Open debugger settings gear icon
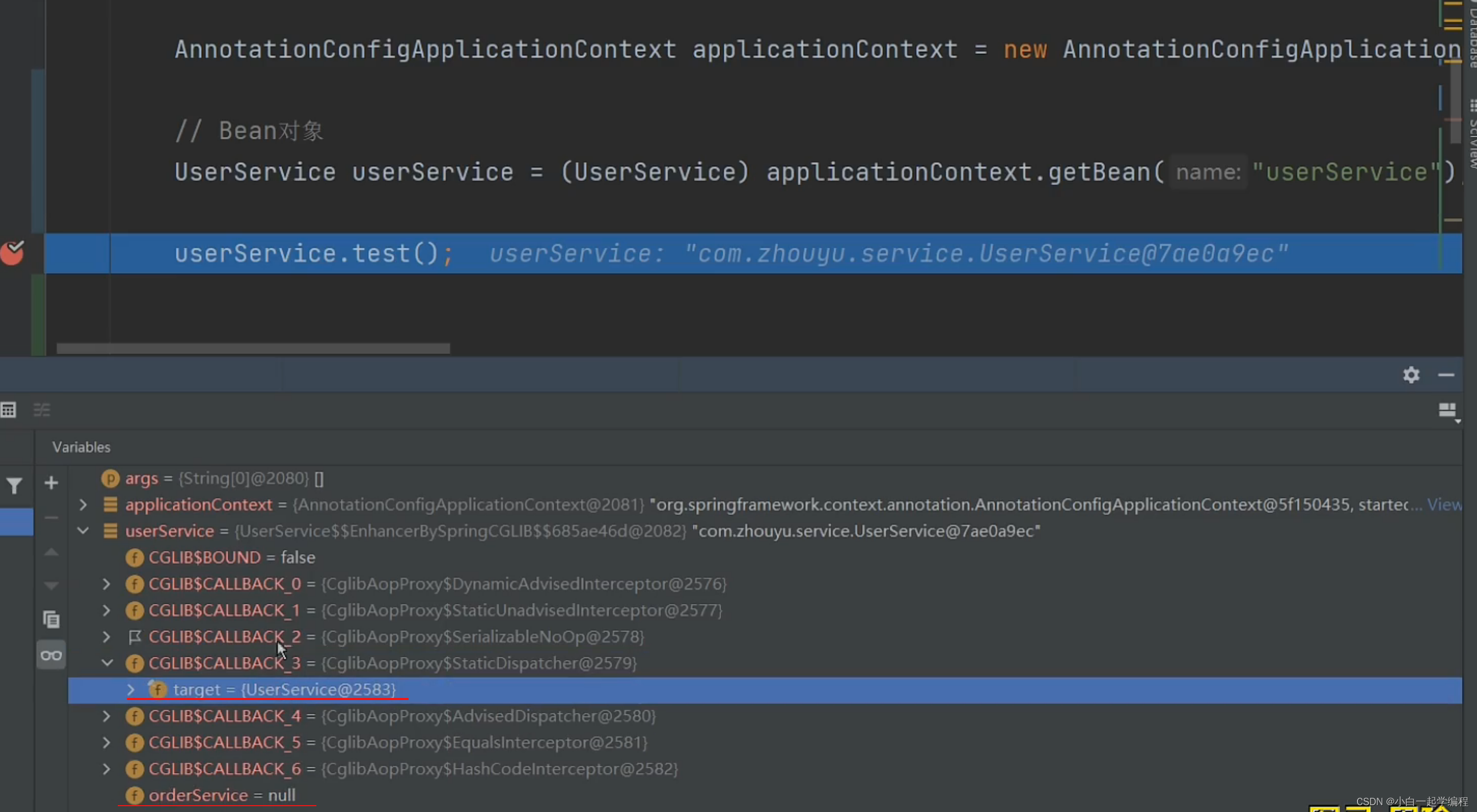The width and height of the screenshot is (1477, 812). (1411, 375)
